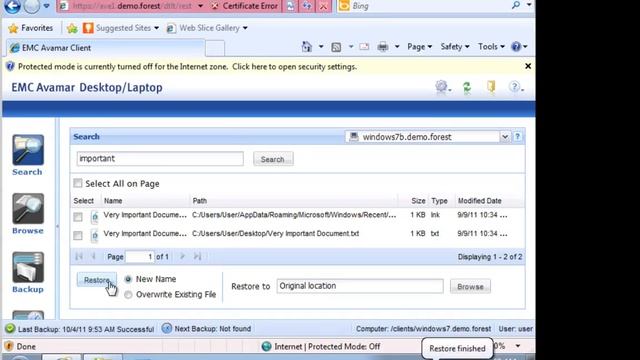Click the yellow bookmark icon in Avamar header
This screenshot has height=360, width=640.
(491, 87)
